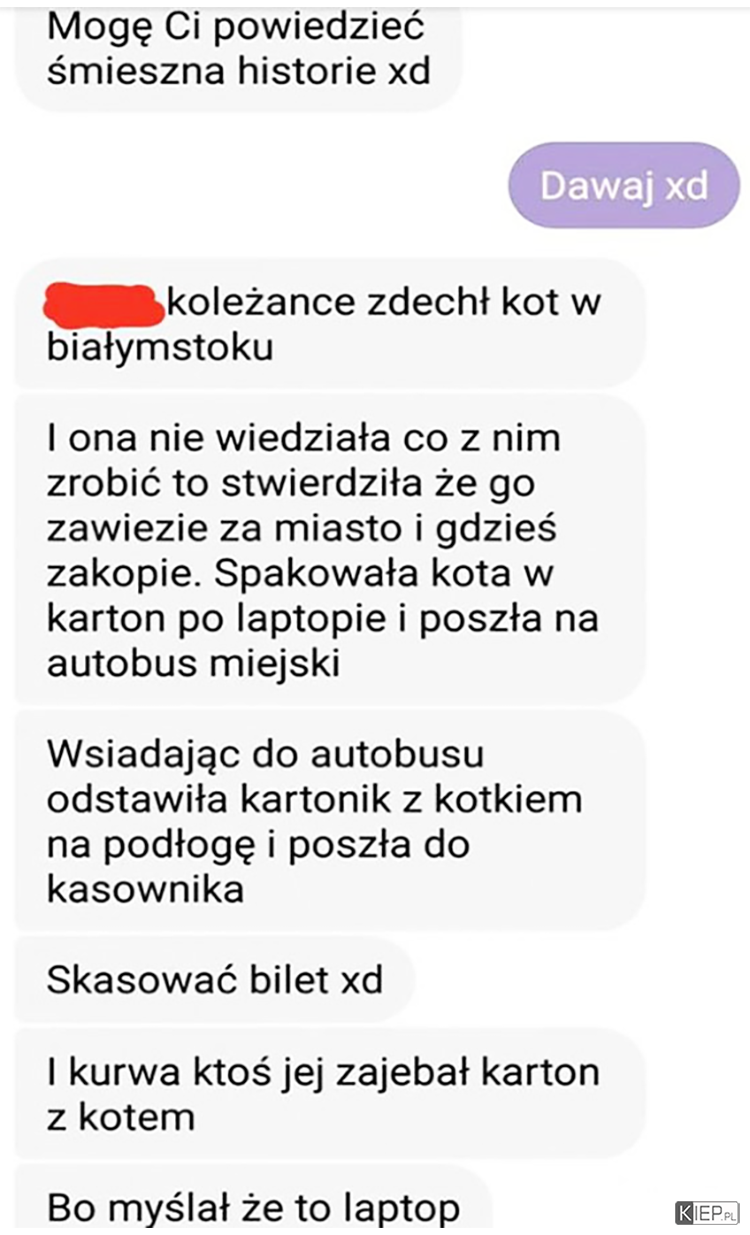
Task: Click the 'Skasować bilet xd' message
Action: [x=214, y=979]
